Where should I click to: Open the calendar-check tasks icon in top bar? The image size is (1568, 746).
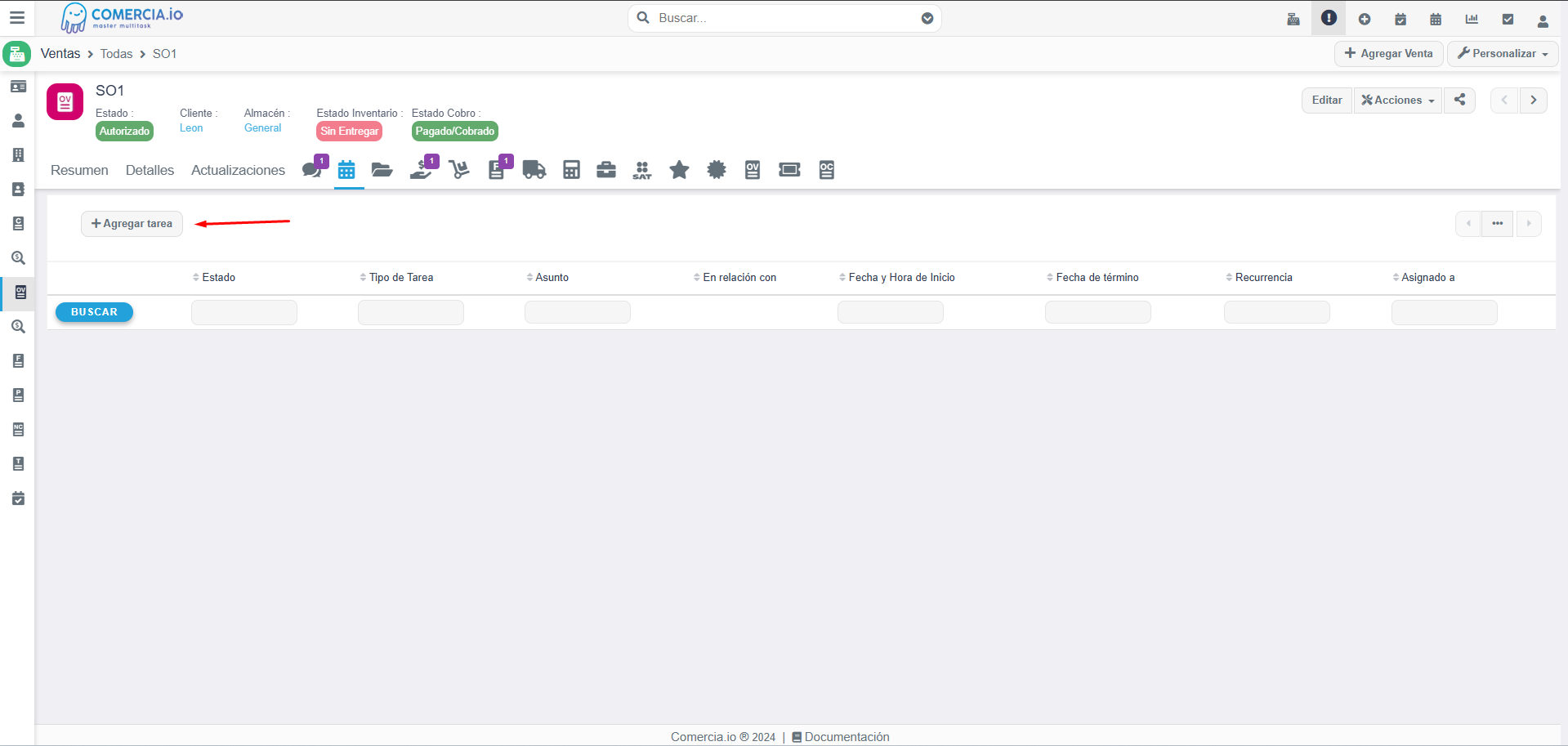(x=1400, y=19)
